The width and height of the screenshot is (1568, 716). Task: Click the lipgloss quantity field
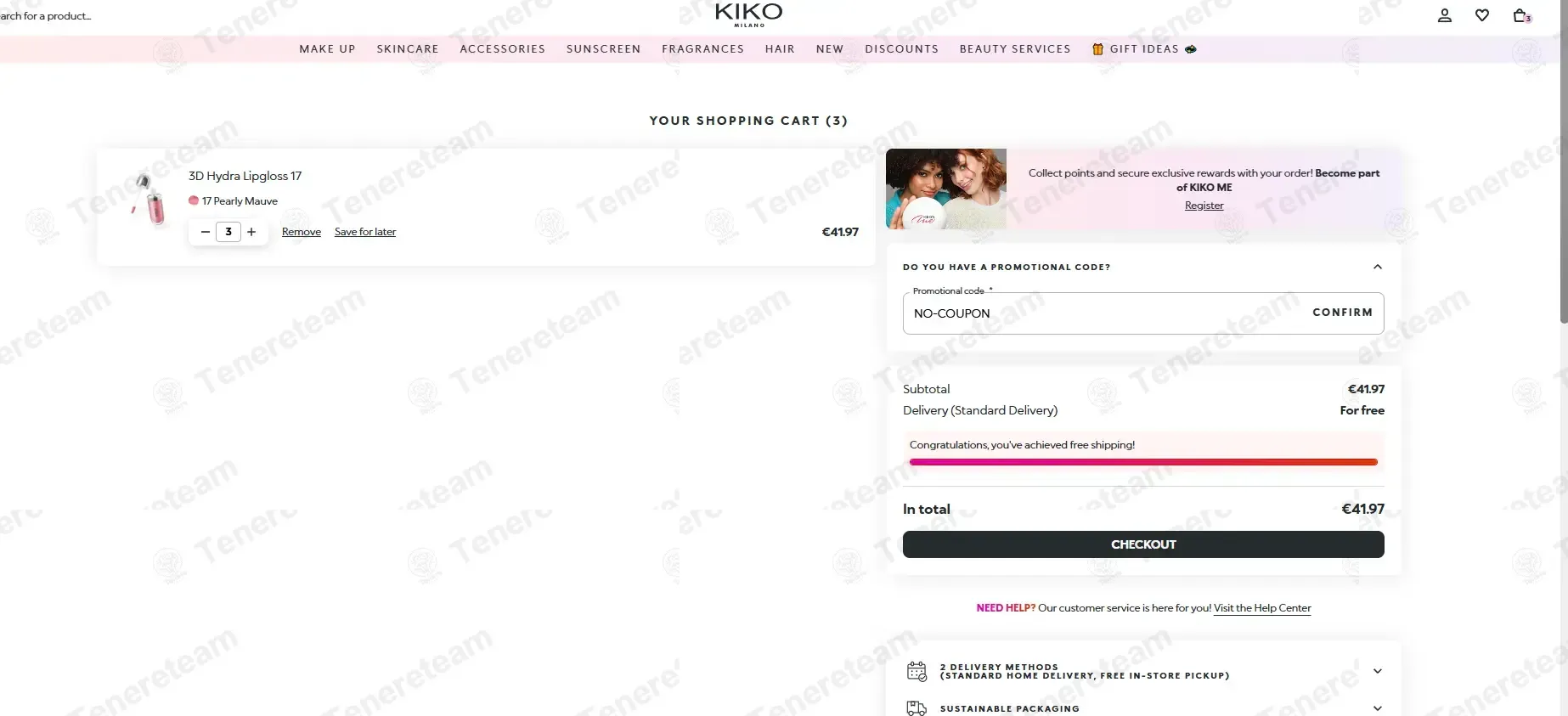228,232
